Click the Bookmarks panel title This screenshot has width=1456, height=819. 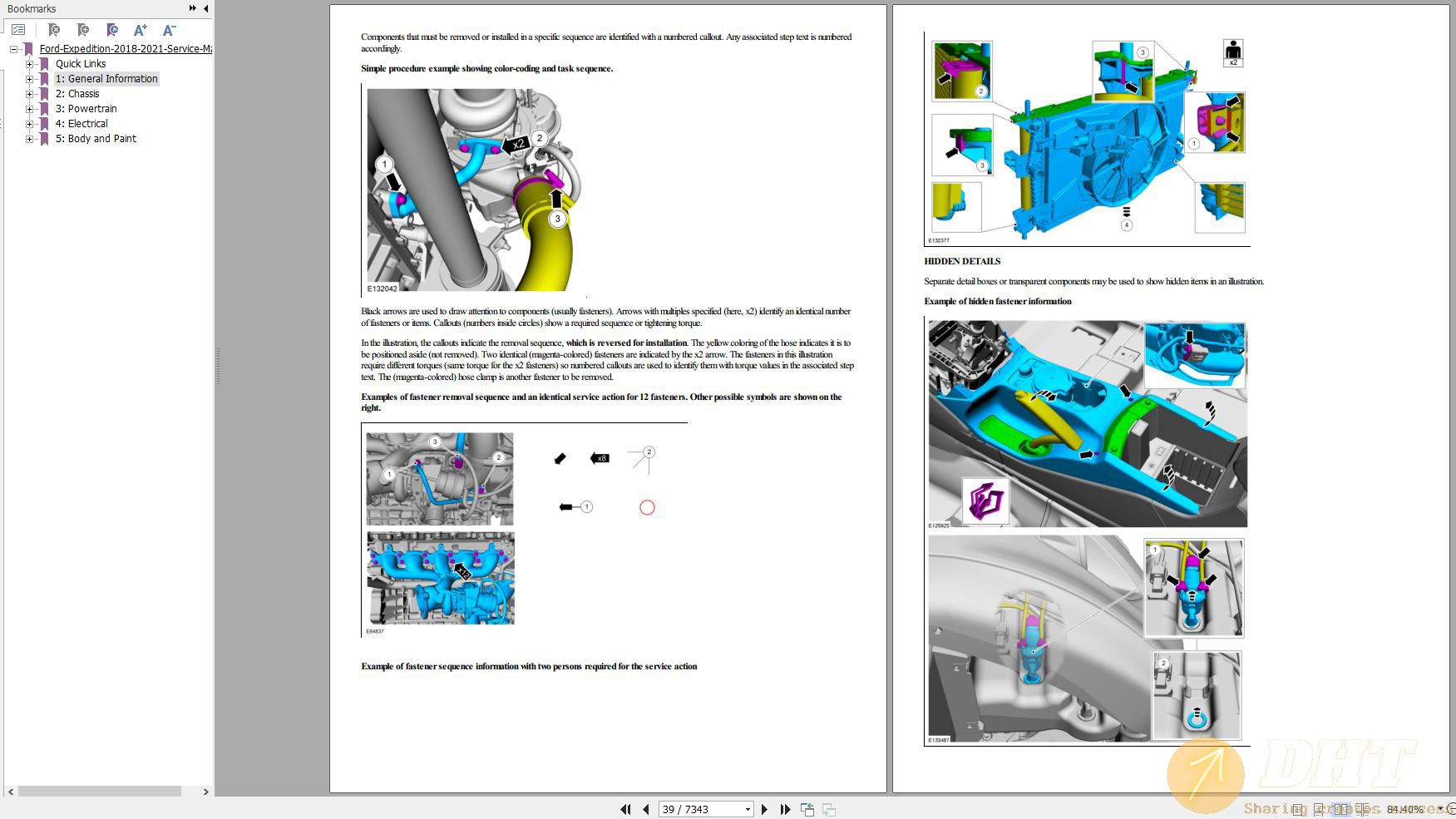[x=32, y=8]
